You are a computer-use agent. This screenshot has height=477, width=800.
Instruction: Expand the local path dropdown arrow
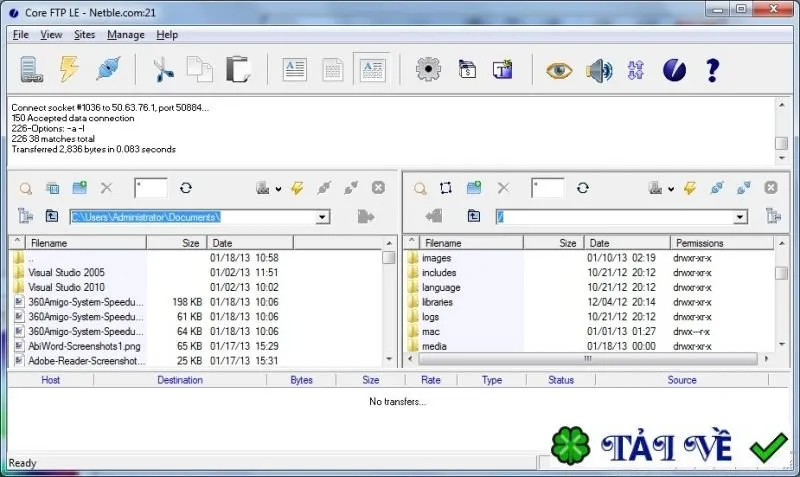point(322,217)
